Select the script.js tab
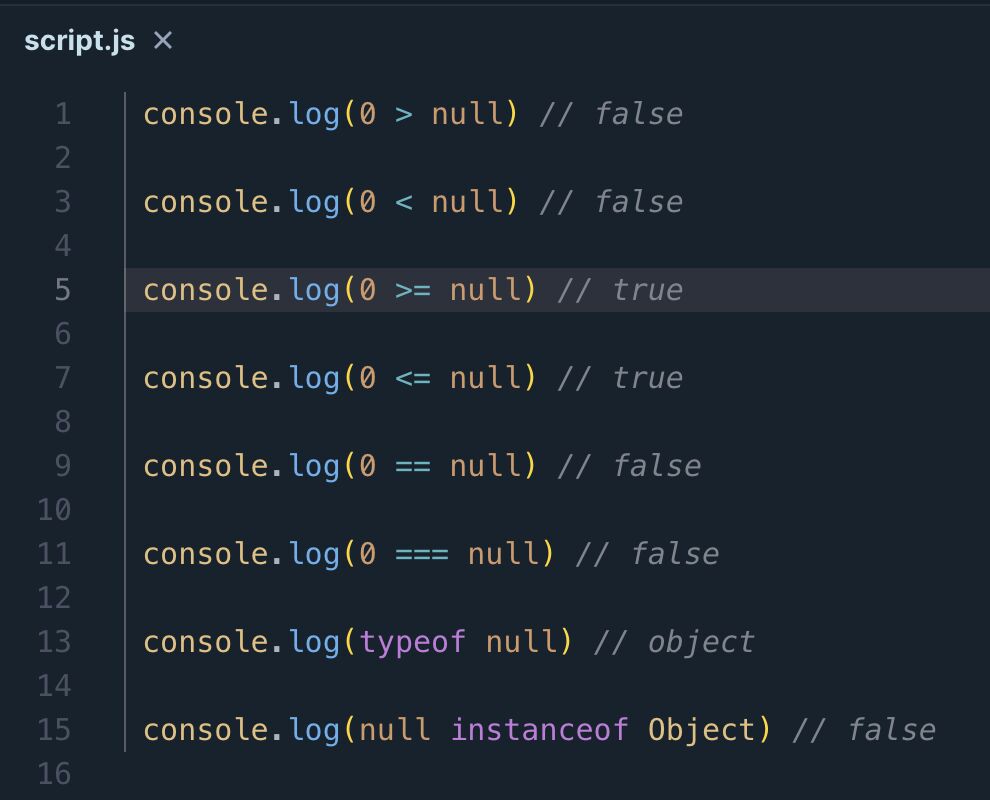 point(79,41)
